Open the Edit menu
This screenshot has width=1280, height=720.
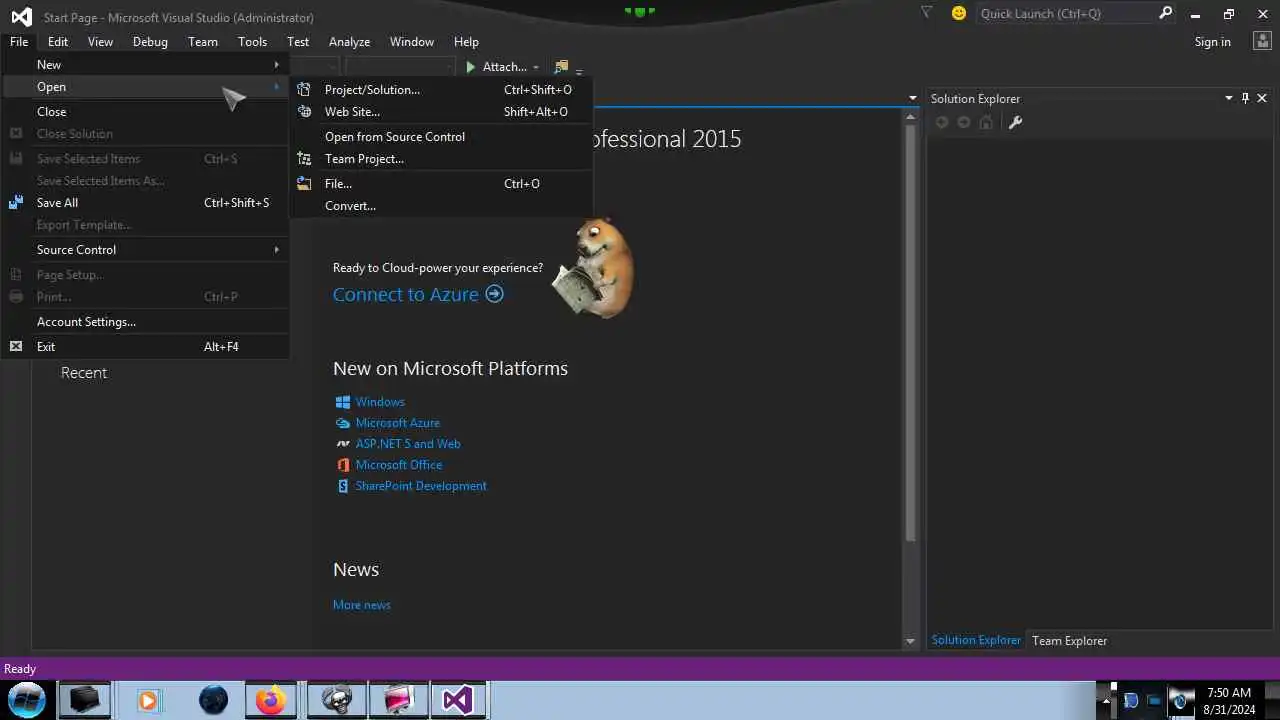click(x=58, y=41)
